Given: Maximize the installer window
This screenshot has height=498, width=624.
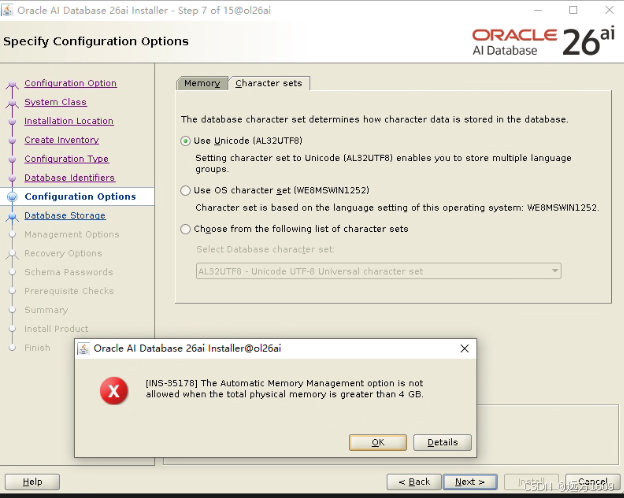Looking at the screenshot, I should click(573, 10).
